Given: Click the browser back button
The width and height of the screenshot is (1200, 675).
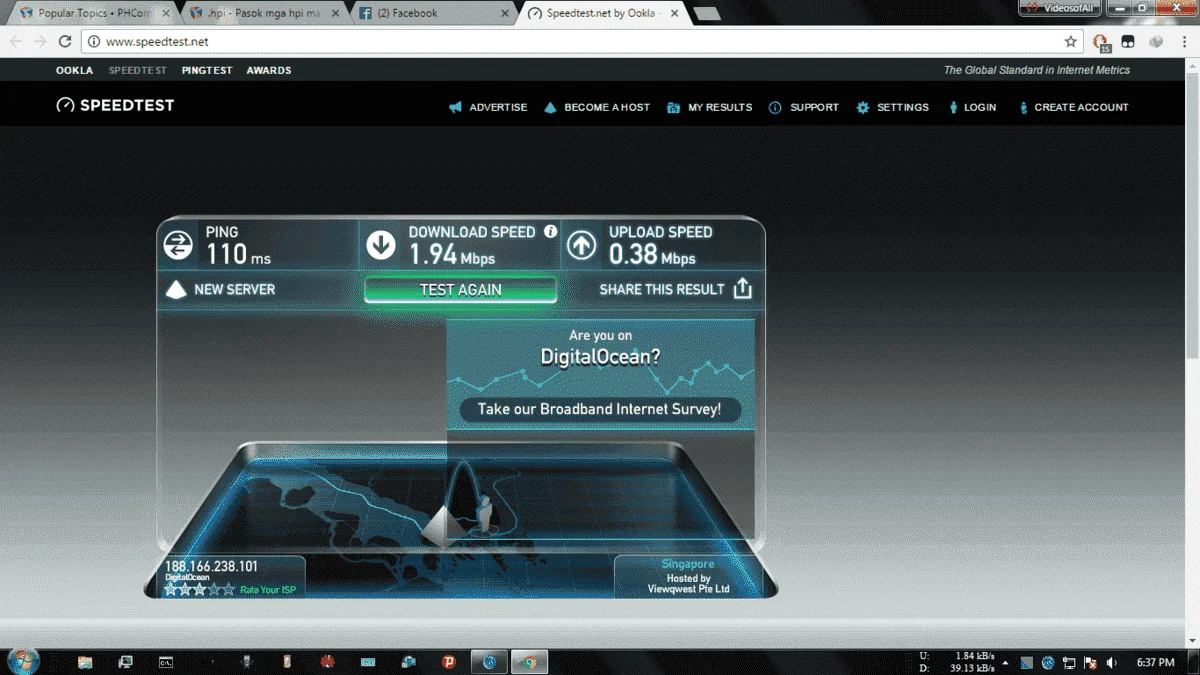Looking at the screenshot, I should [16, 42].
